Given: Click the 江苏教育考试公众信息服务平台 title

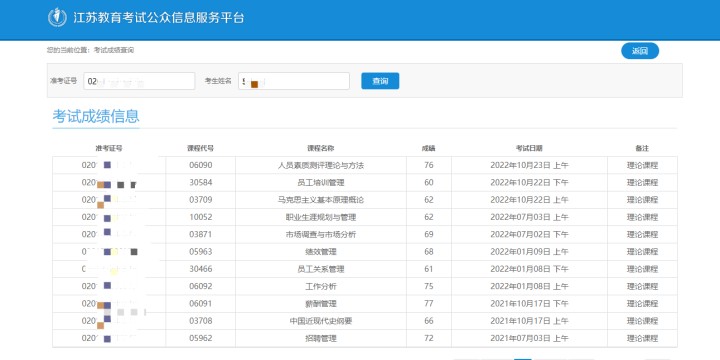Looking at the screenshot, I should click(x=159, y=18).
